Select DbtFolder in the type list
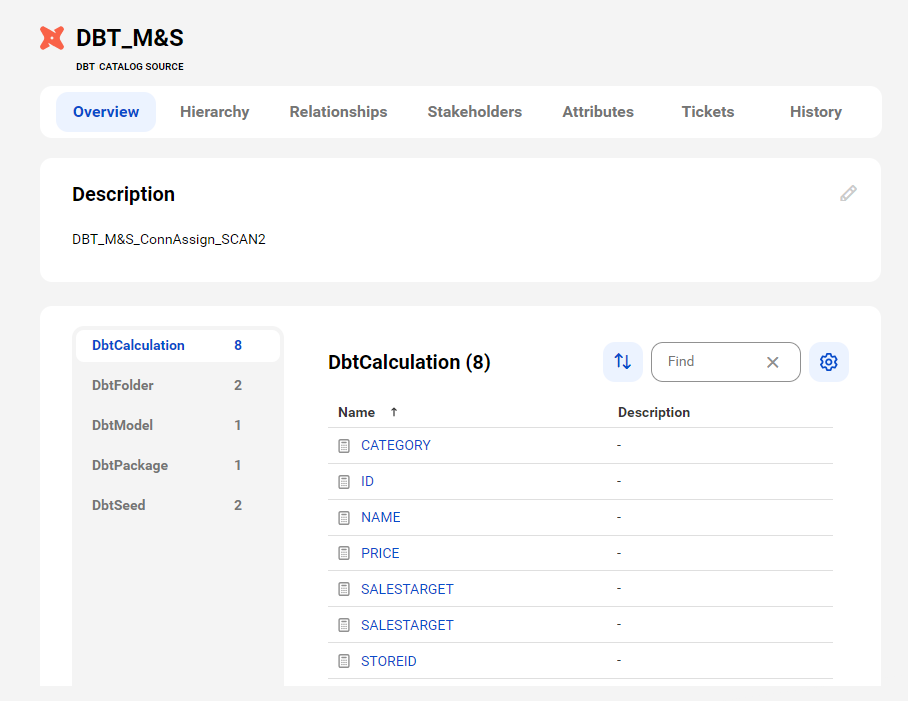 [x=178, y=386]
